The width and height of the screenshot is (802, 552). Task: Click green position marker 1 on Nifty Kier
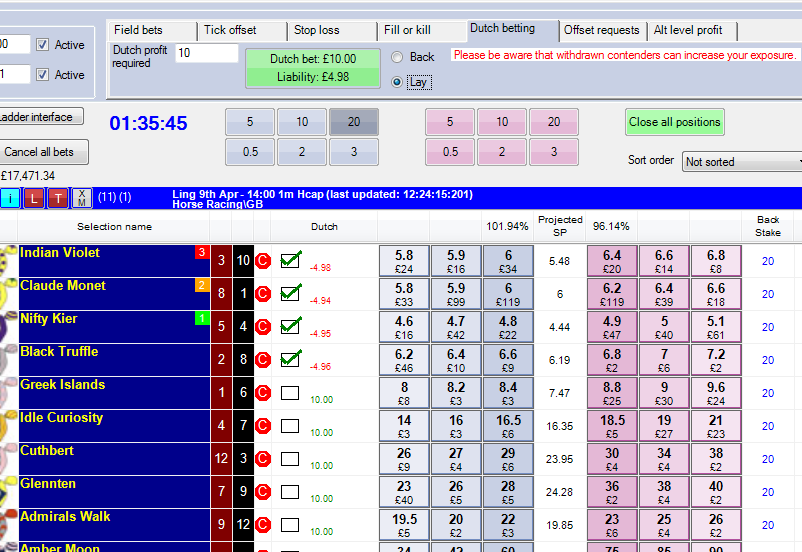(x=202, y=318)
